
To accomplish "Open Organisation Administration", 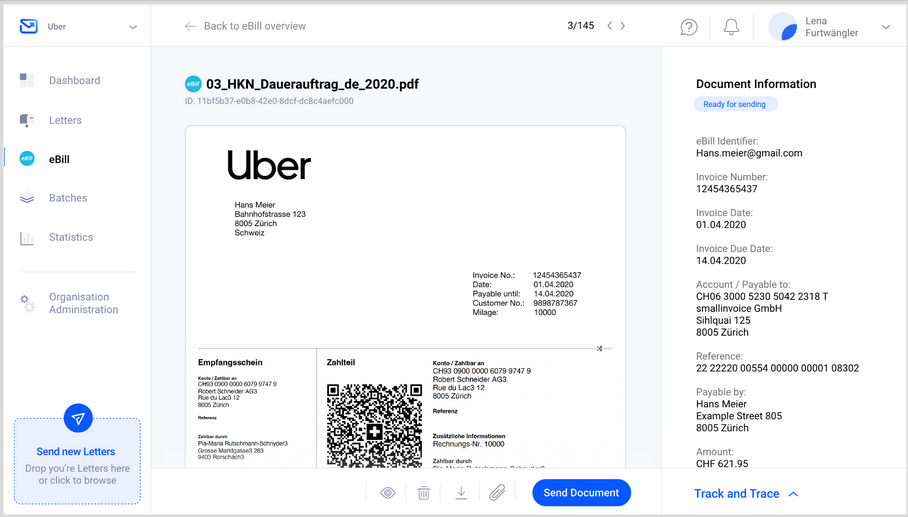I will click(83, 303).
